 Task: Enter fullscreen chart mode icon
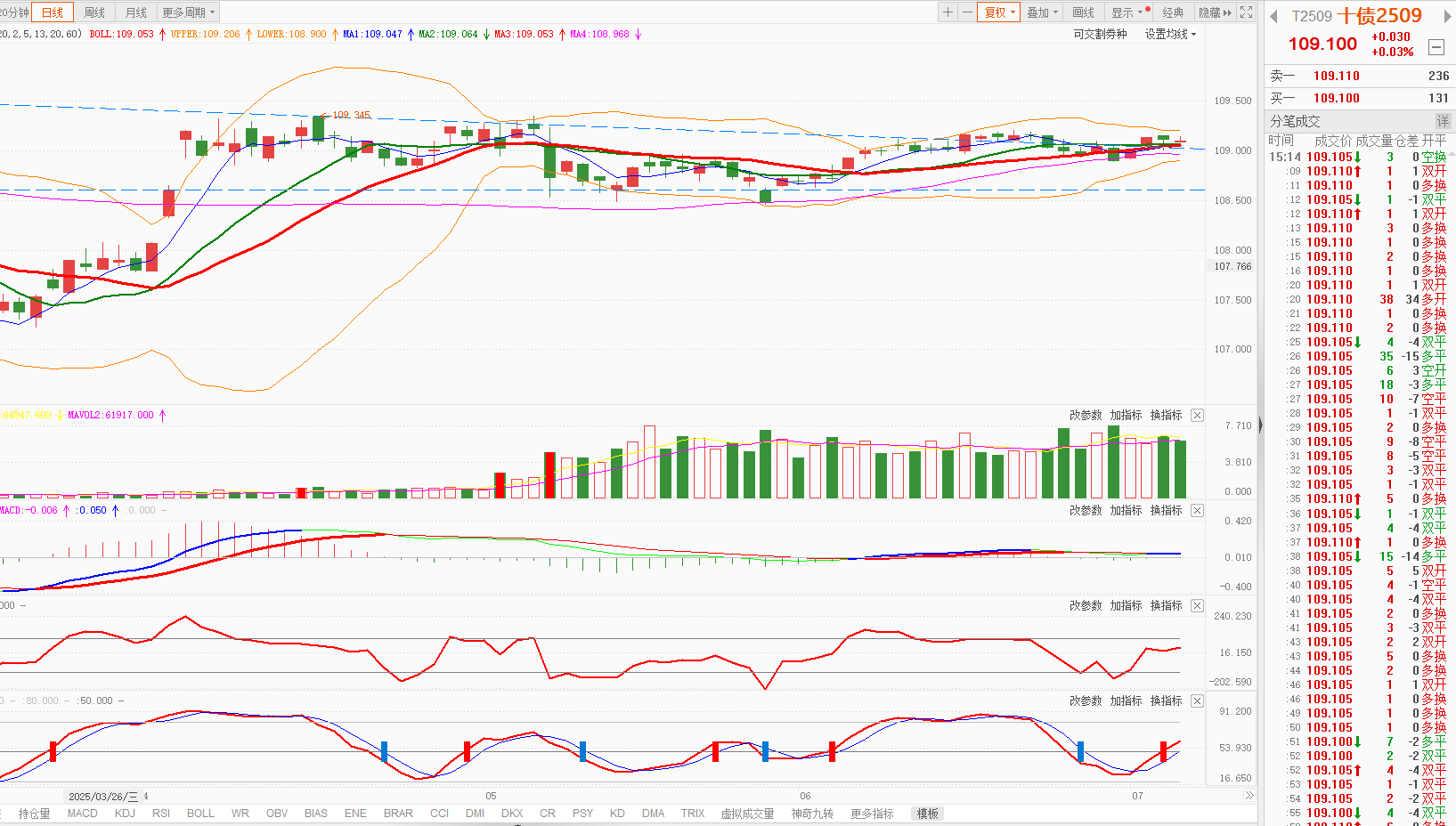tap(1247, 12)
